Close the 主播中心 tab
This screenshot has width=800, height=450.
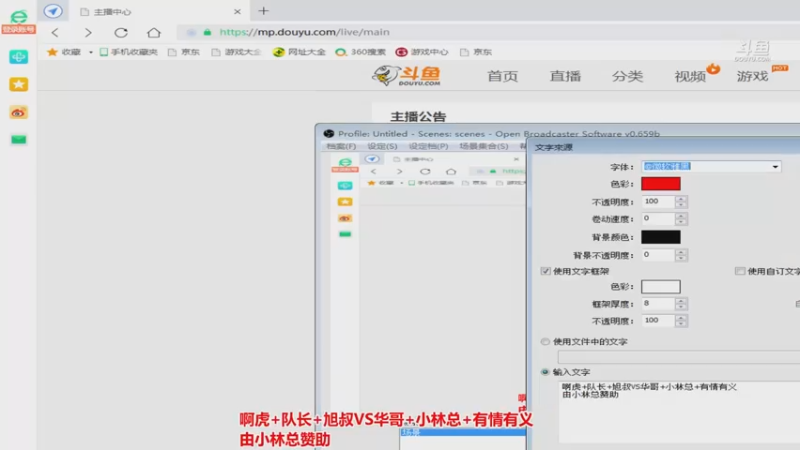(237, 11)
